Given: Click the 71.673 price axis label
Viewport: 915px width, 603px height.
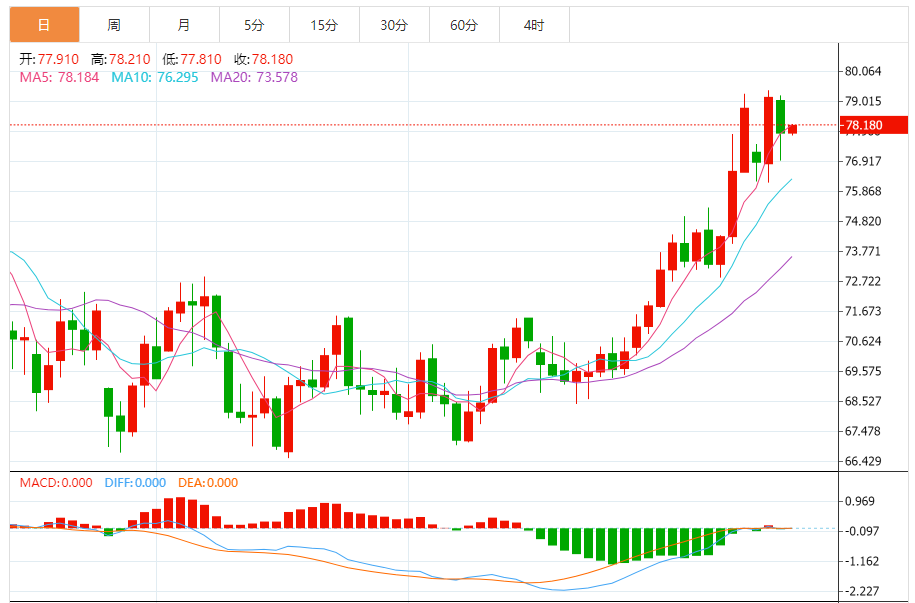Looking at the screenshot, I should pos(863,311).
